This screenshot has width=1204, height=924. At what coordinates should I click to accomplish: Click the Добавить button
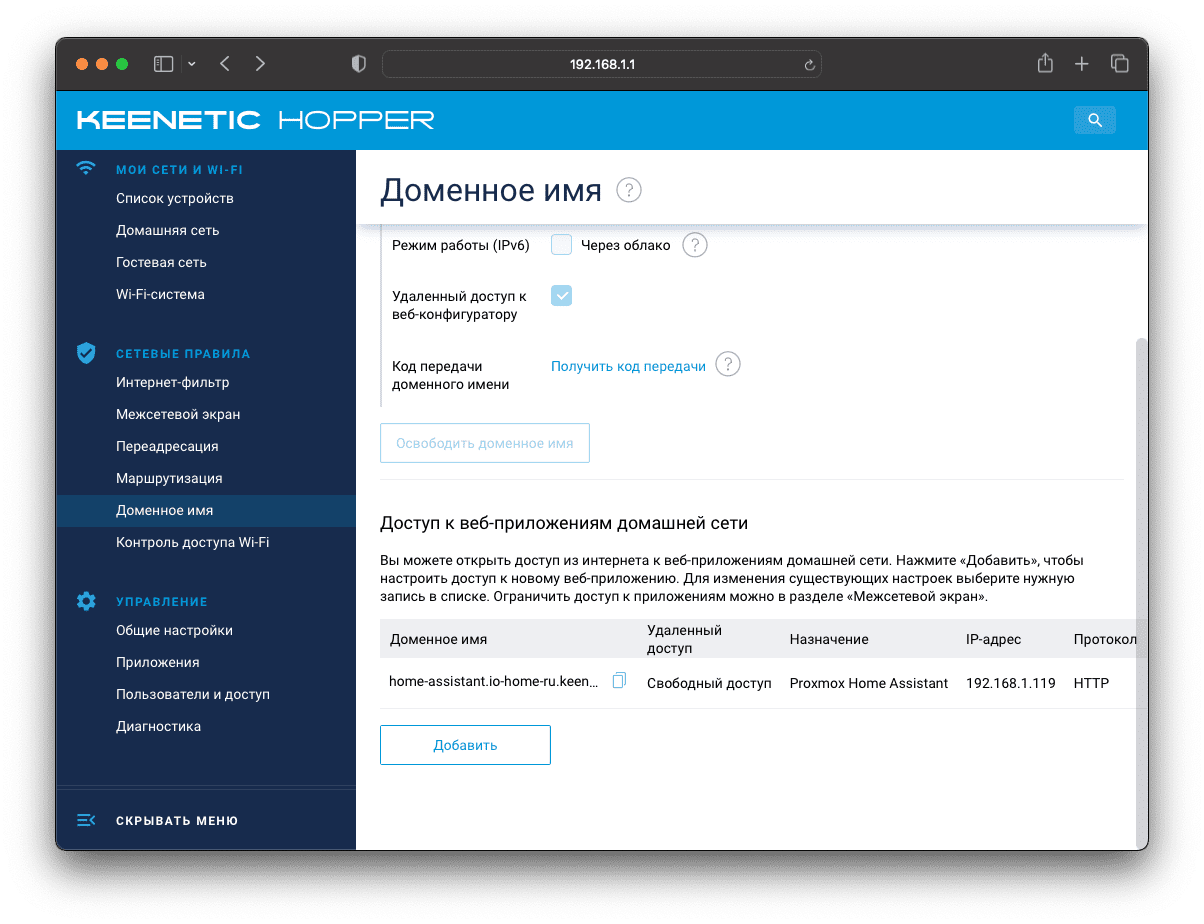465,745
